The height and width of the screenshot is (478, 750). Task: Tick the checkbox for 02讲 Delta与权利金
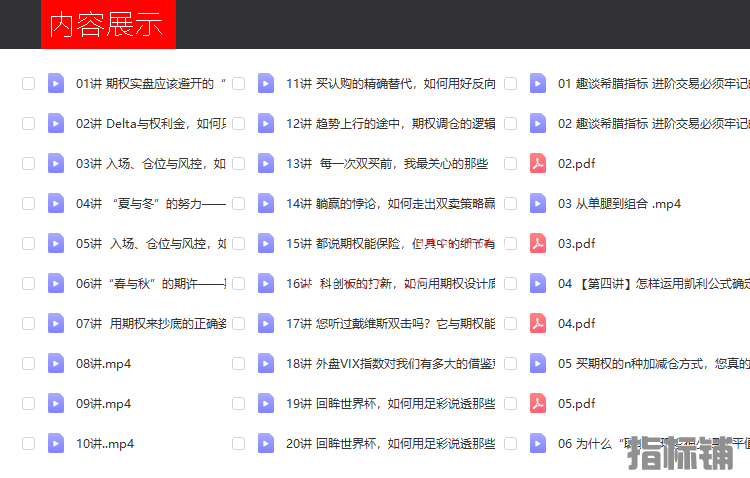(x=28, y=124)
